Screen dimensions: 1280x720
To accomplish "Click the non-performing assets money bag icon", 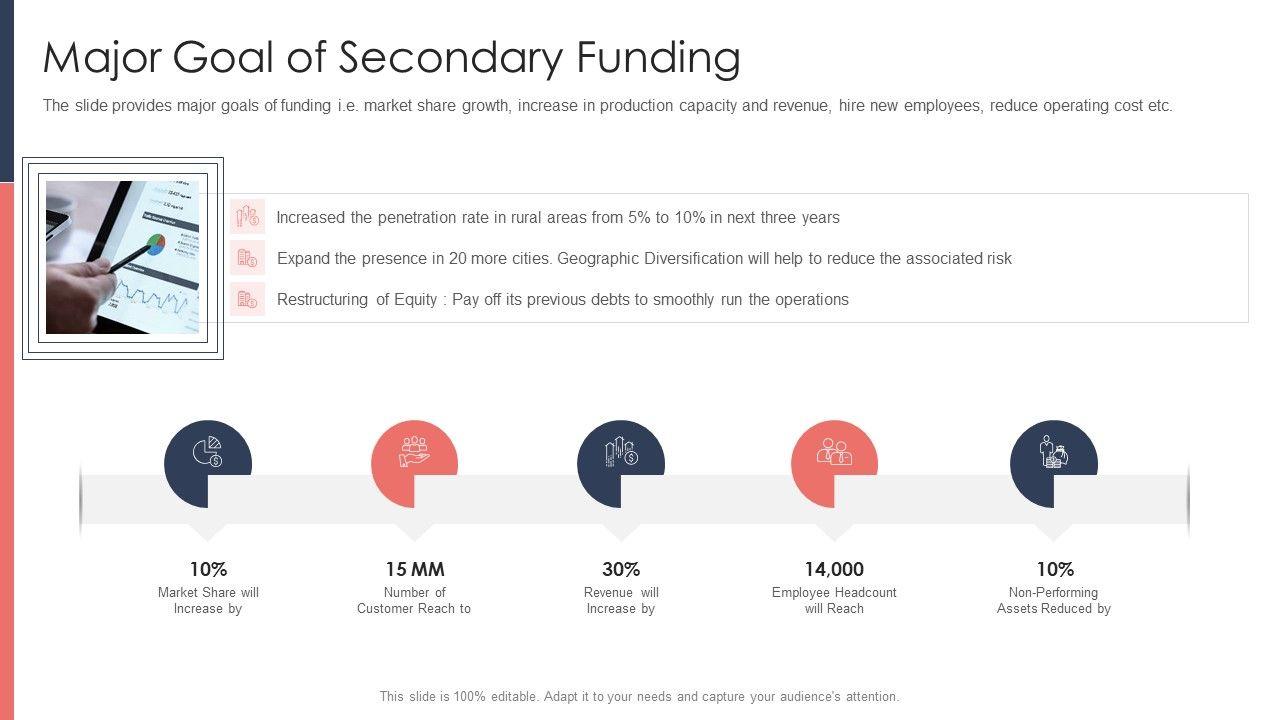I will click(1053, 453).
